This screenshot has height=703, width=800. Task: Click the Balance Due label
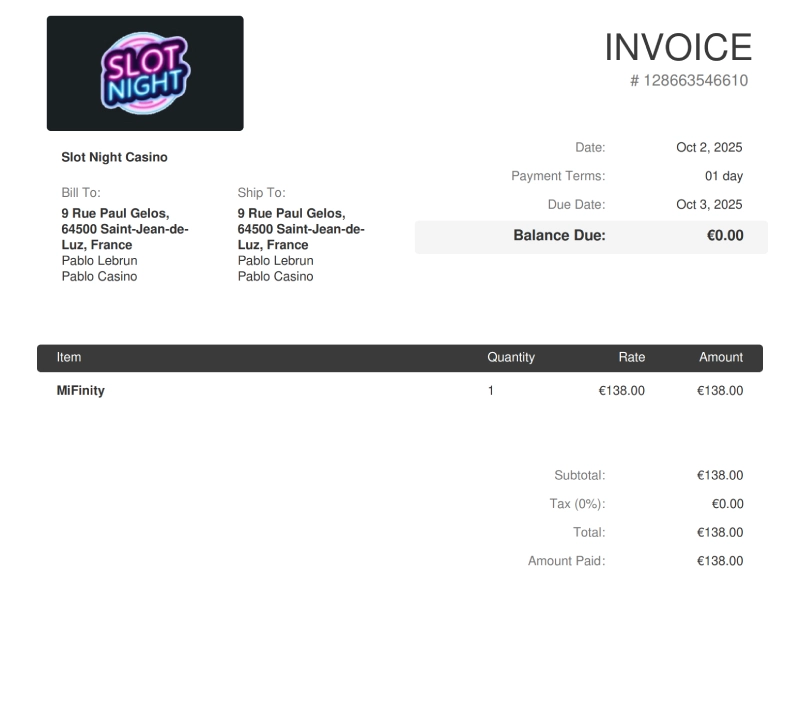pyautogui.click(x=559, y=236)
